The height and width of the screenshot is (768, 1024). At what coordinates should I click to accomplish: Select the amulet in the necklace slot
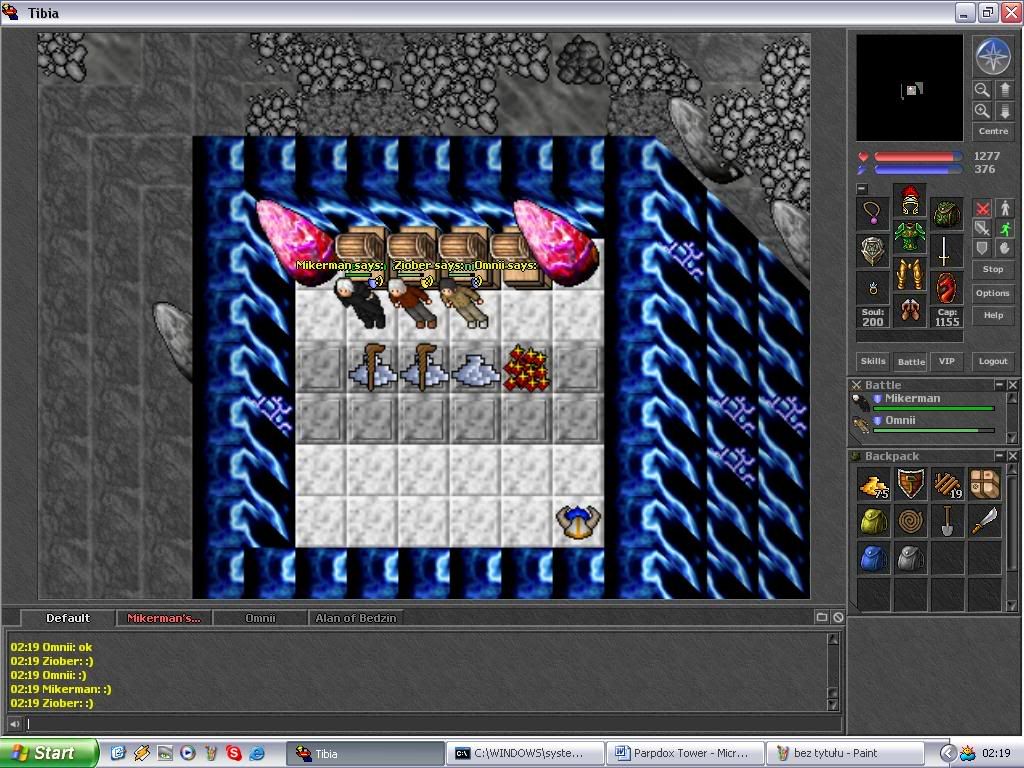(873, 213)
